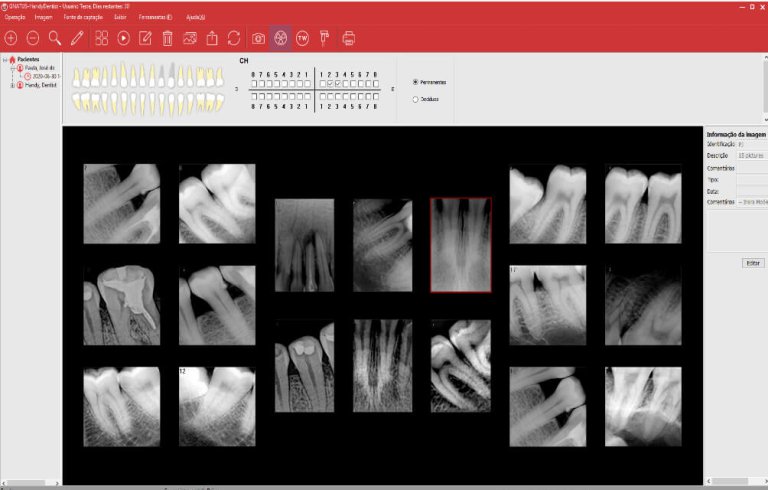Select the pencil edit tool
Screen dimensions: 768x490
[x=77, y=38]
